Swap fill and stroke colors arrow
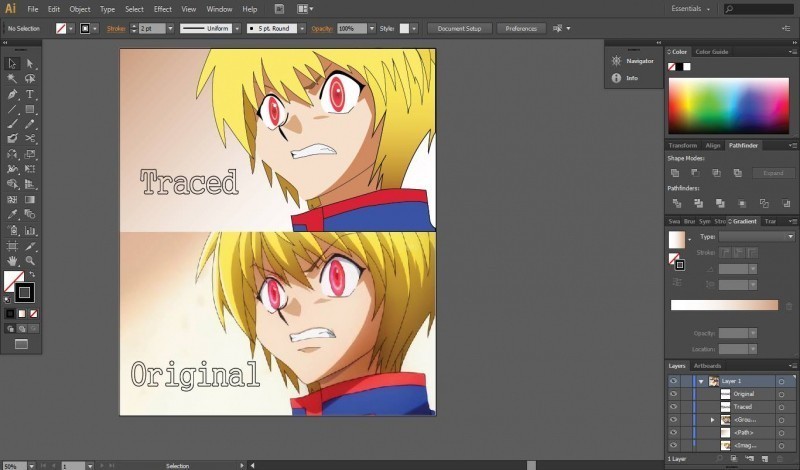 coord(32,275)
